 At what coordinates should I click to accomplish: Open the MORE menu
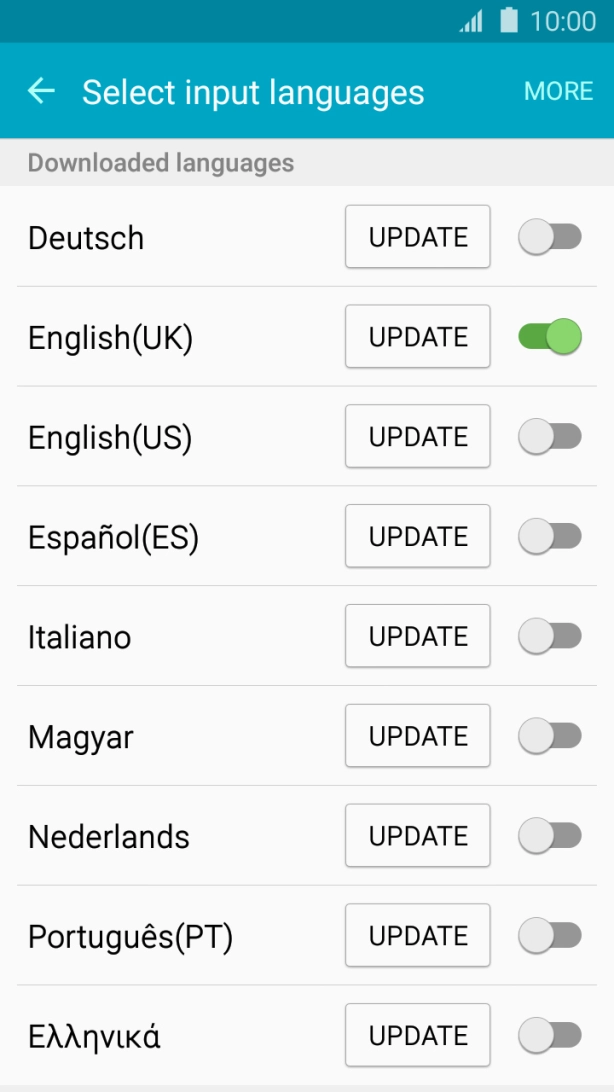click(x=558, y=91)
